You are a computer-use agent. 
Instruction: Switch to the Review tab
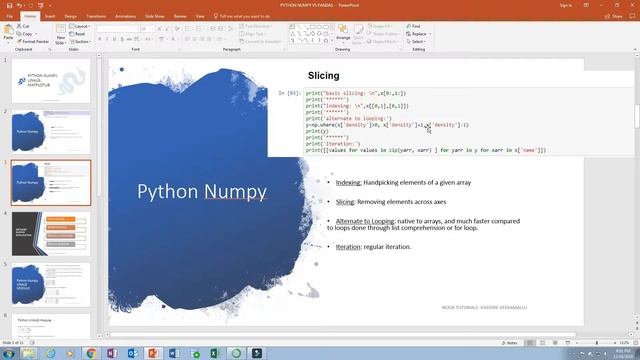click(x=180, y=16)
